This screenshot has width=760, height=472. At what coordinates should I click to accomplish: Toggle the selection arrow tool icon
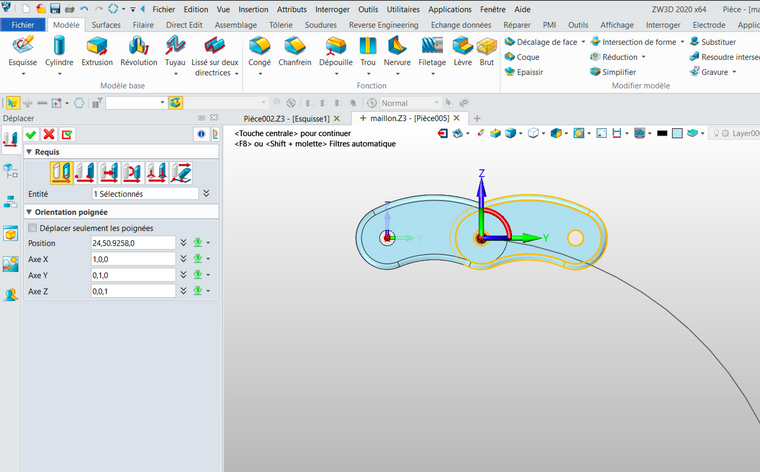[x=13, y=103]
